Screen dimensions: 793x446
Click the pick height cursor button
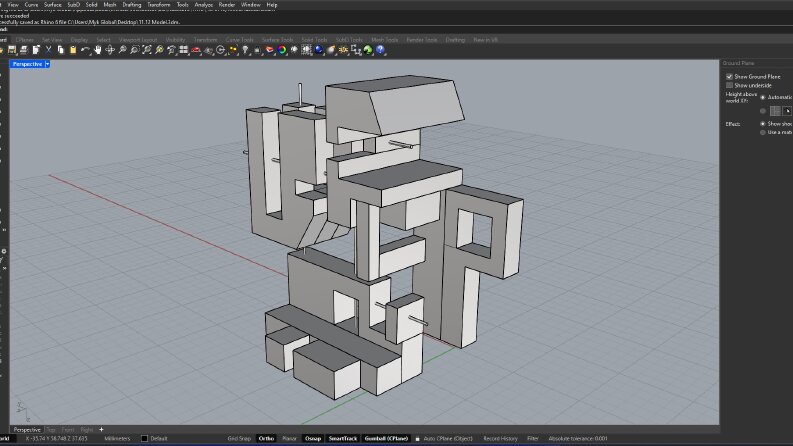(787, 111)
